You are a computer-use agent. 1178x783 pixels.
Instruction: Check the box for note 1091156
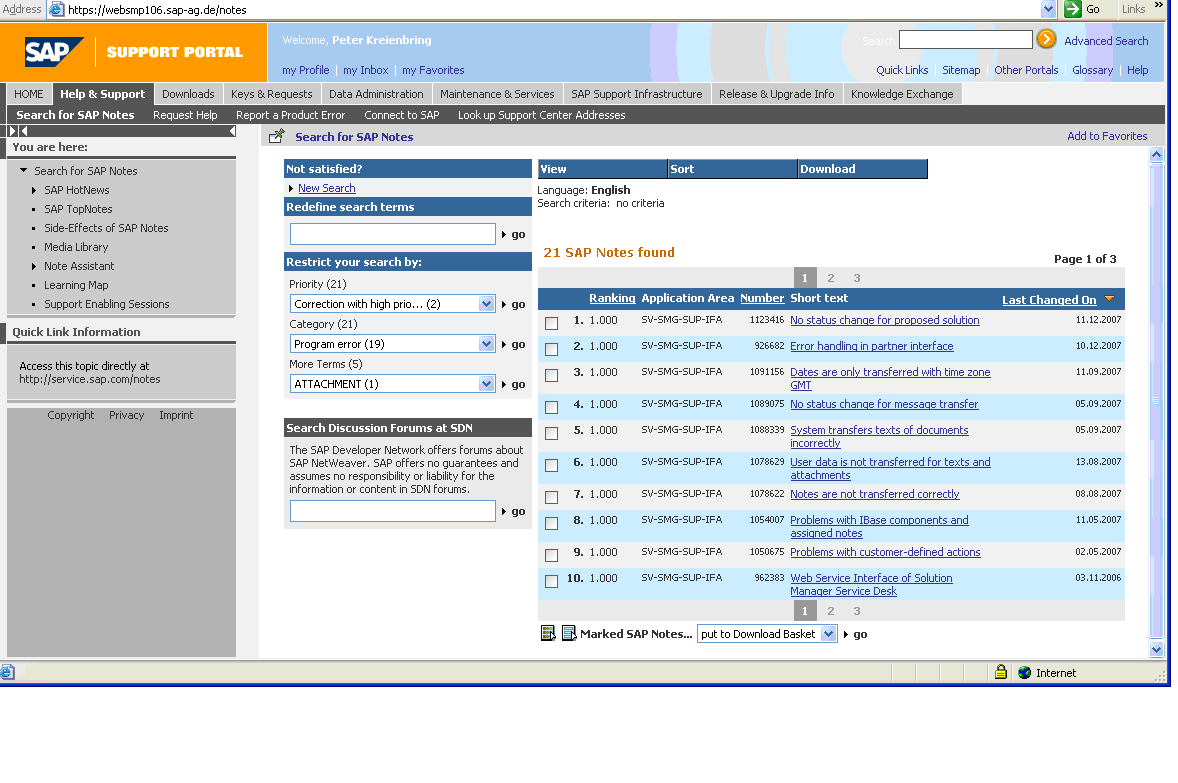click(x=551, y=375)
